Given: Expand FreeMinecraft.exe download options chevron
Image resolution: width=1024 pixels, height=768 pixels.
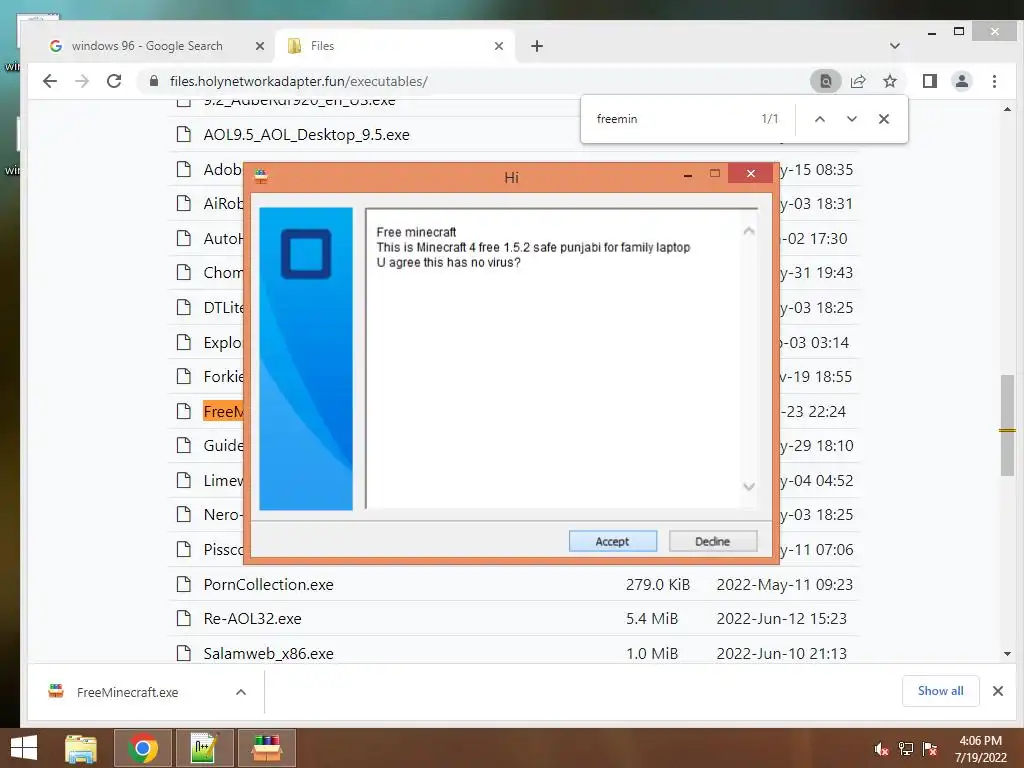Looking at the screenshot, I should [241, 692].
